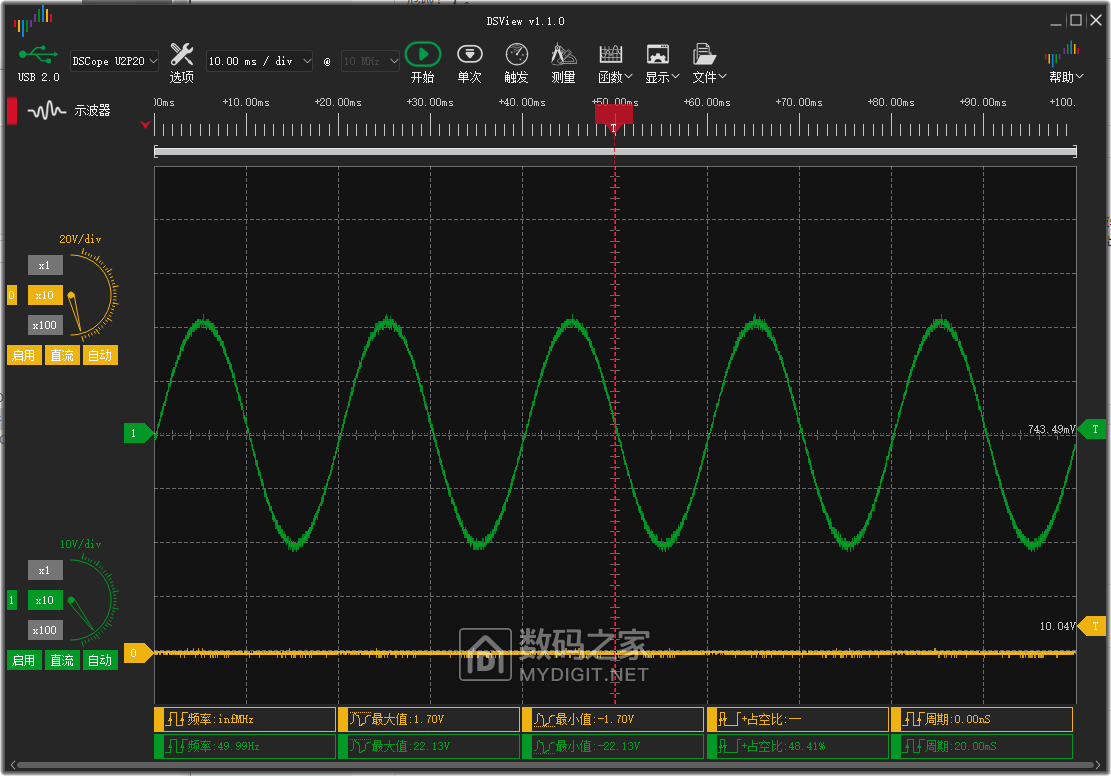Open the 文件 (File) menu
This screenshot has width=1111, height=776.
(x=708, y=62)
